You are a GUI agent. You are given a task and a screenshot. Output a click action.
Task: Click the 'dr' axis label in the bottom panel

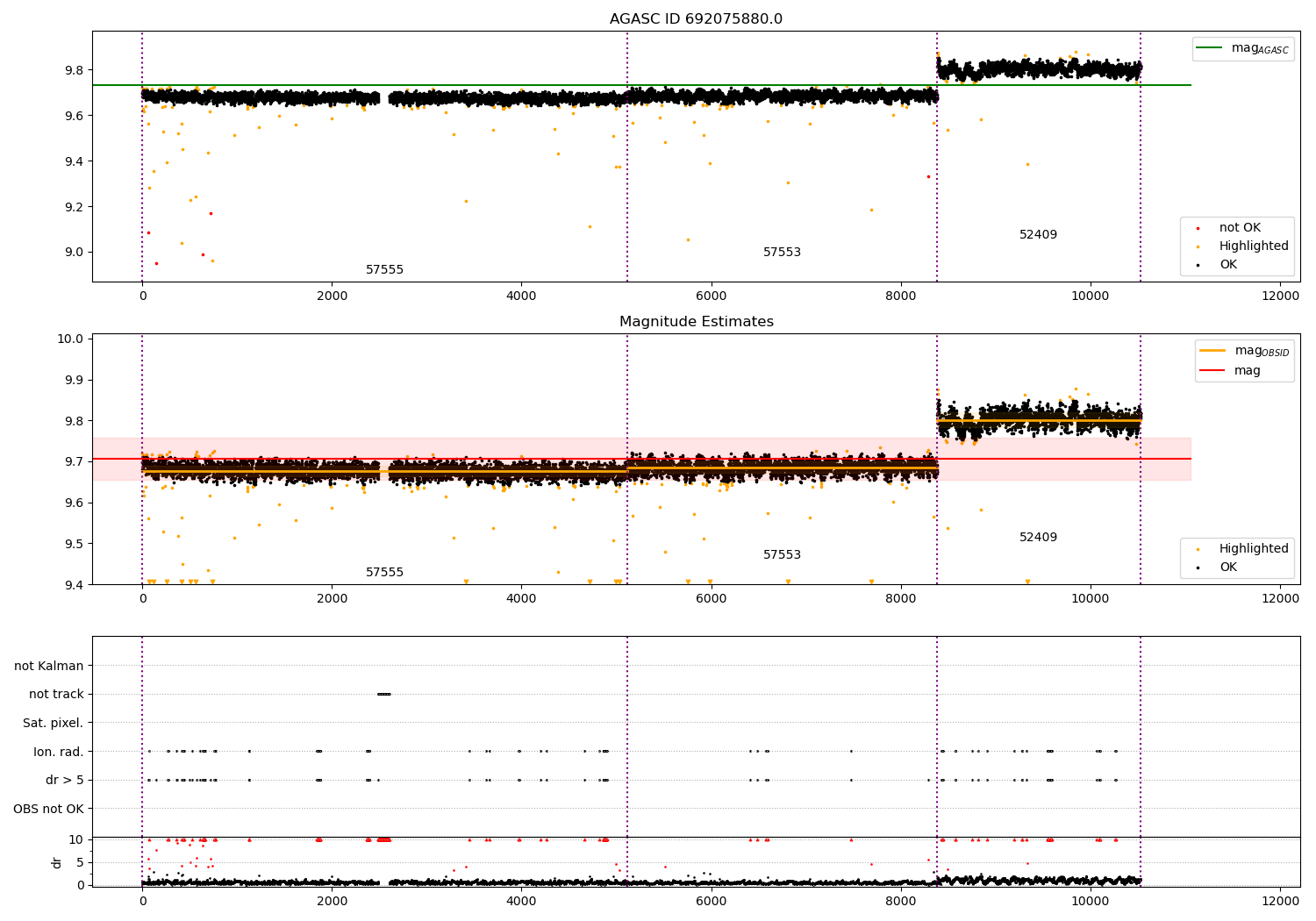(57, 862)
